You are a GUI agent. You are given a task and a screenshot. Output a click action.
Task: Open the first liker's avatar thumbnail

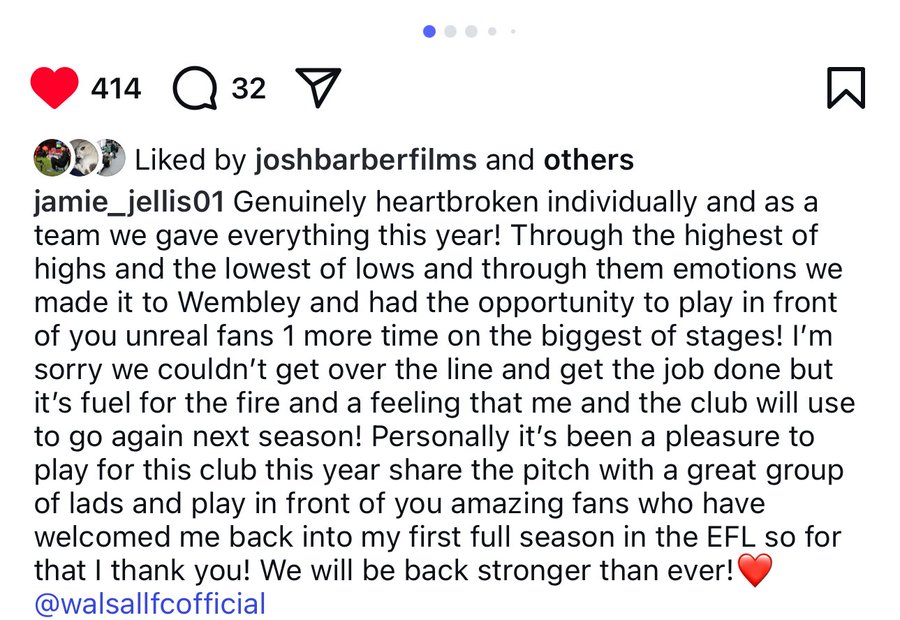click(52, 157)
